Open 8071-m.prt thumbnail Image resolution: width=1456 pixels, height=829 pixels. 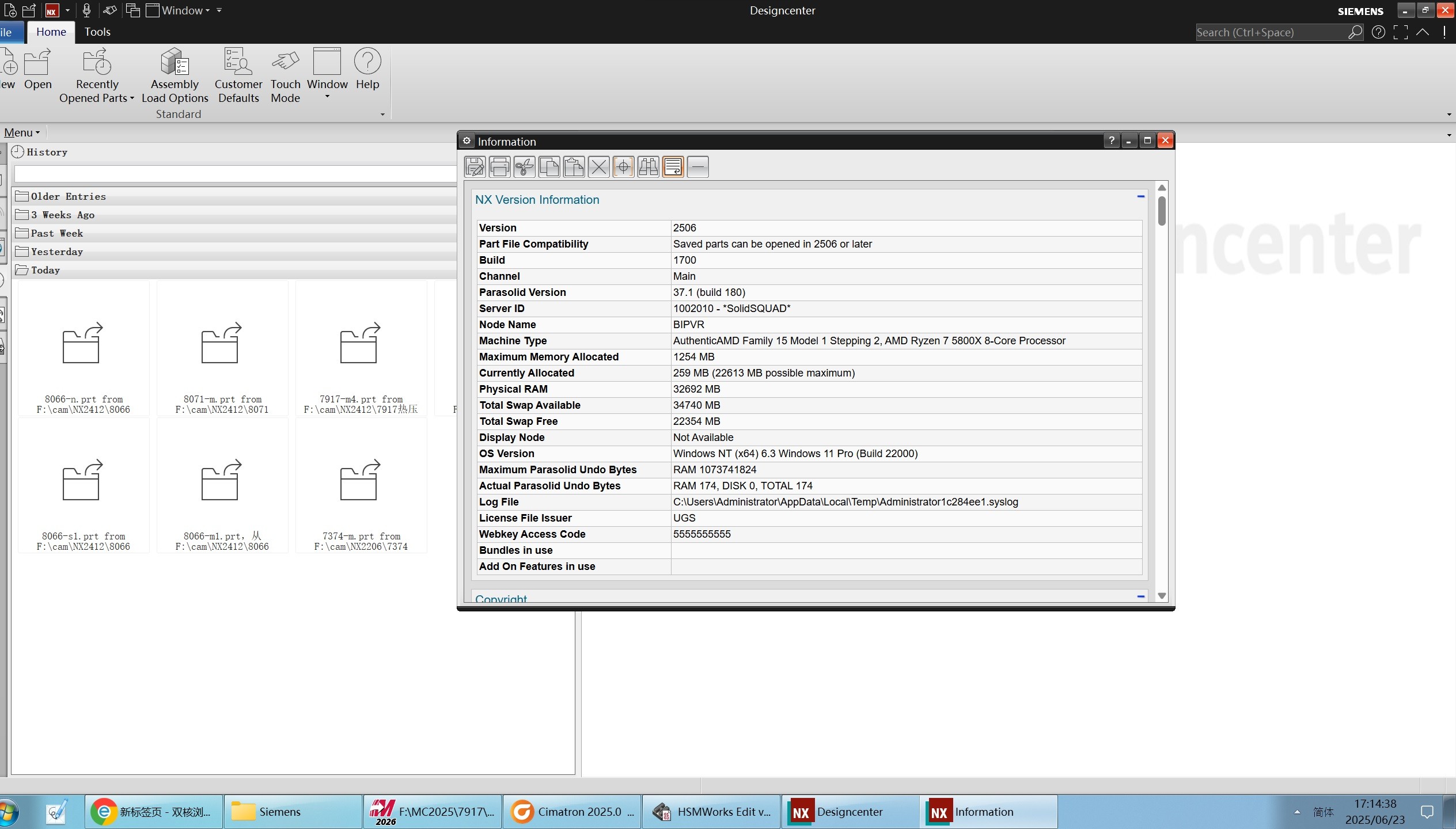(x=222, y=348)
